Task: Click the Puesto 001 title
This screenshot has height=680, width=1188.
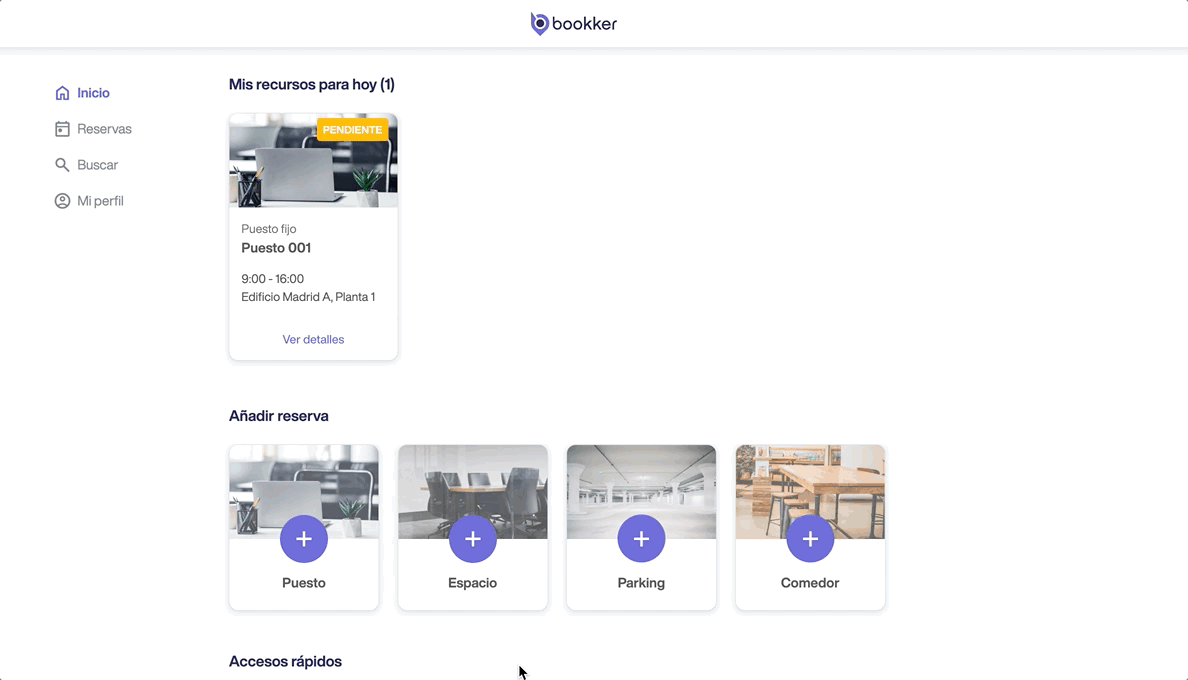Action: tap(276, 248)
